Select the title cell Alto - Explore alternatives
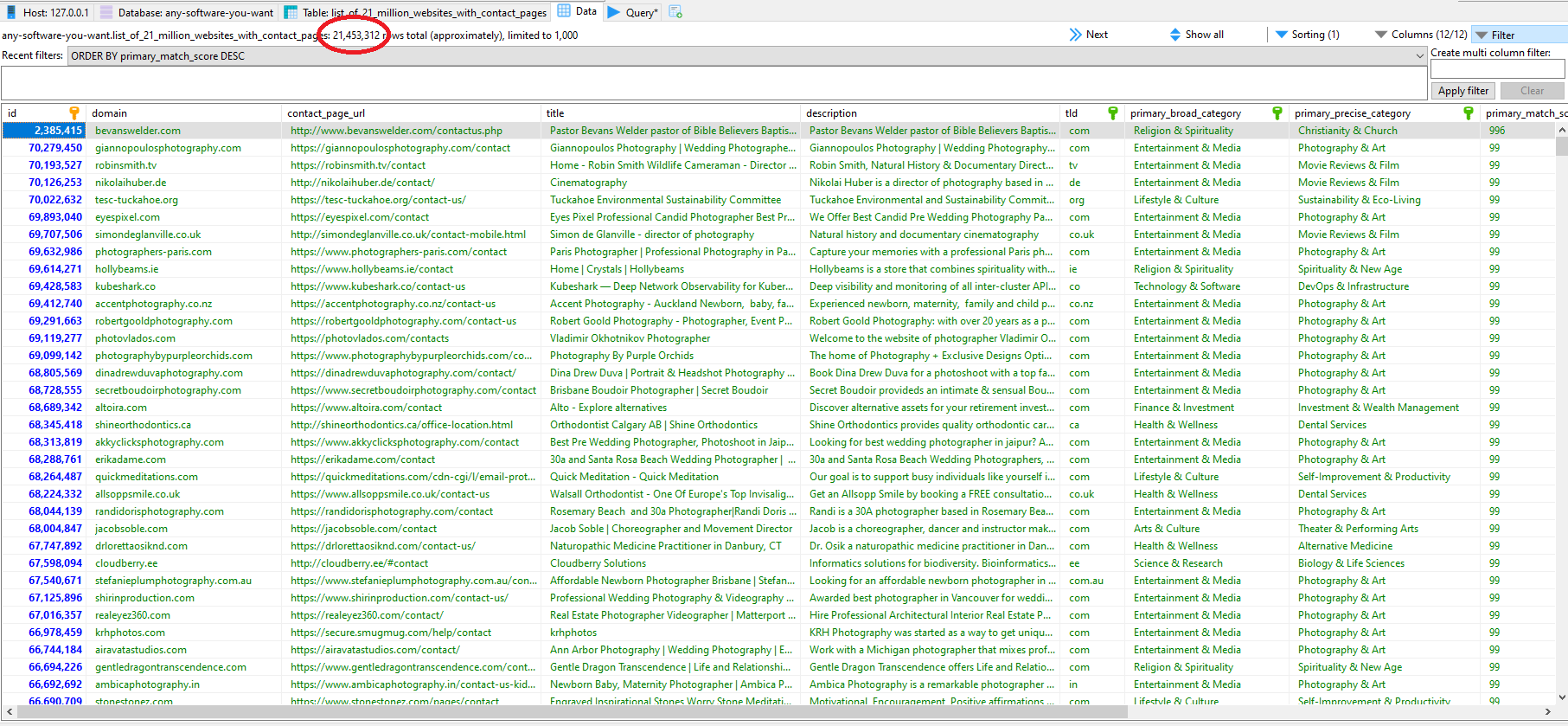The image size is (1568, 726). pyautogui.click(x=671, y=408)
